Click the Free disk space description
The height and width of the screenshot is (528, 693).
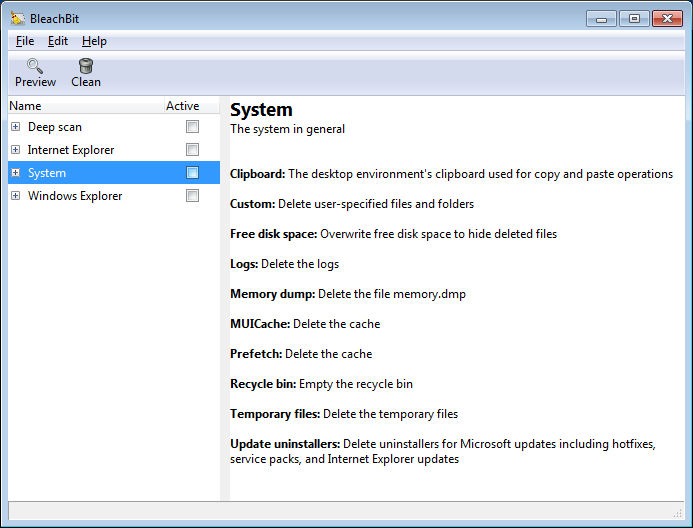pyautogui.click(x=393, y=234)
